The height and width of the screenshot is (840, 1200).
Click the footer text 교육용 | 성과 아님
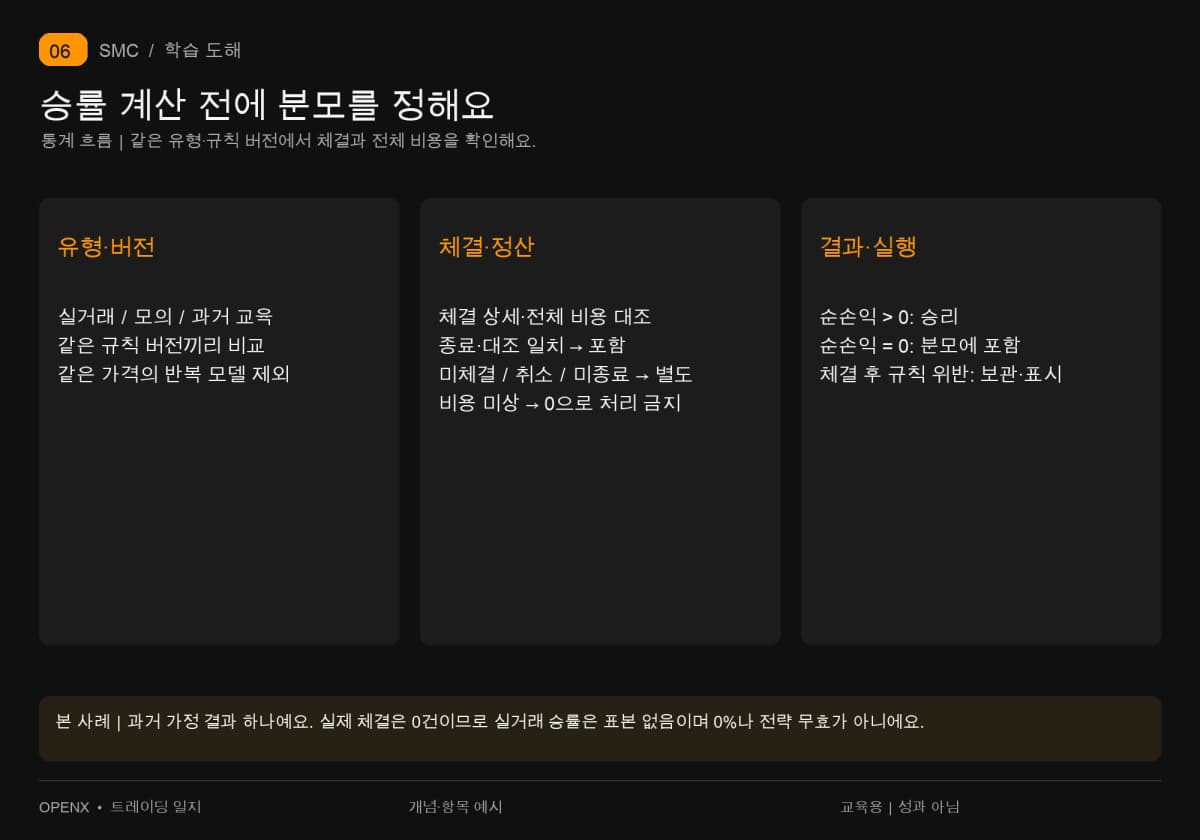(x=900, y=807)
